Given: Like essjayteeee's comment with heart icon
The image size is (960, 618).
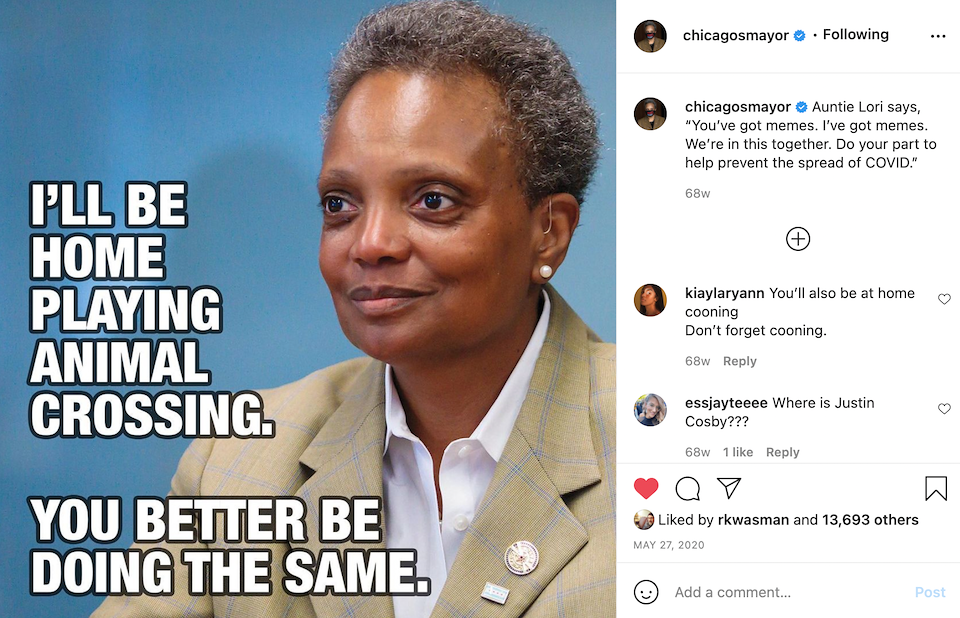Looking at the screenshot, I should pyautogui.click(x=944, y=409).
